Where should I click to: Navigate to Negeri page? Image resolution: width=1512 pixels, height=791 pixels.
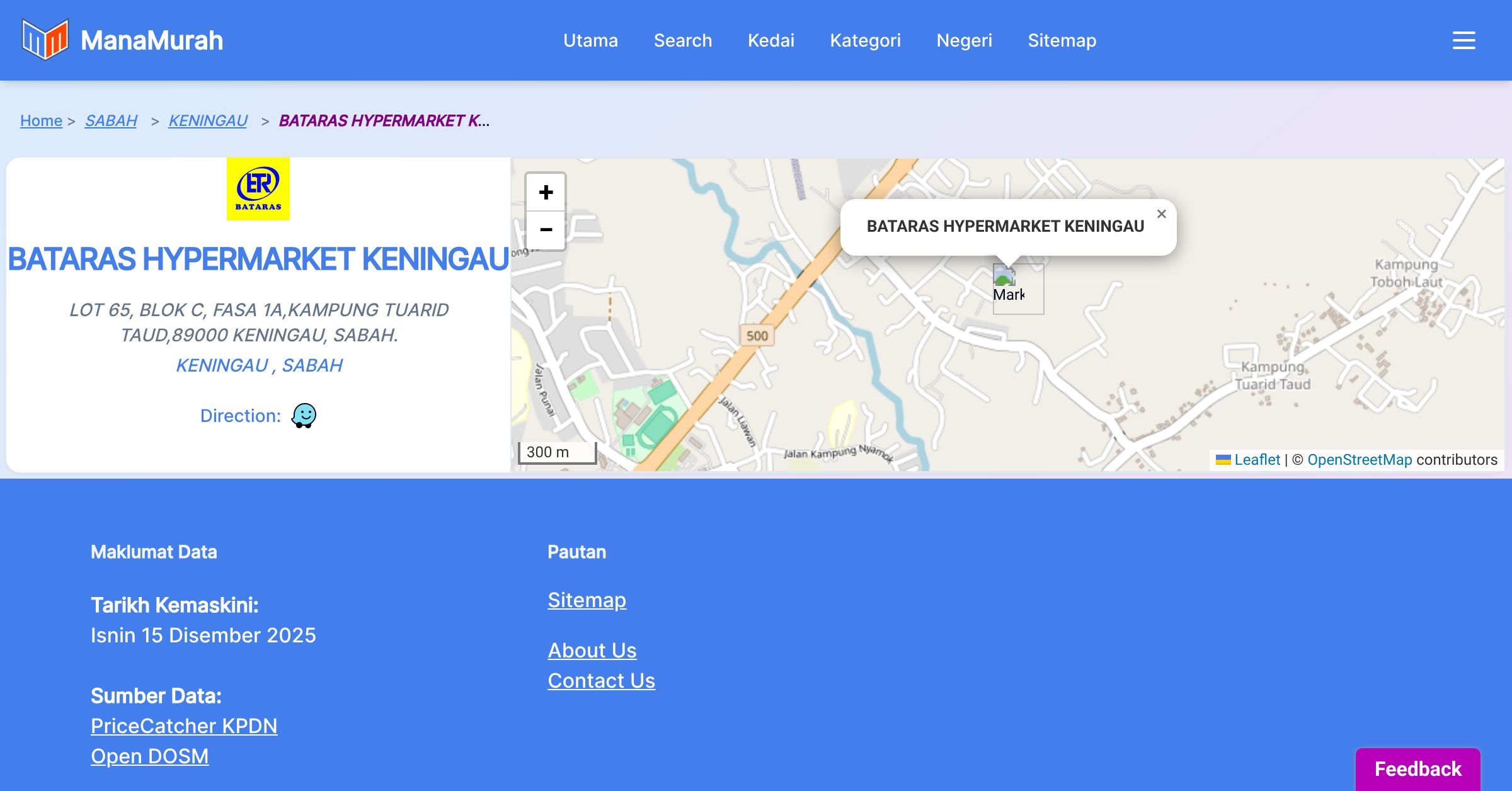964,40
